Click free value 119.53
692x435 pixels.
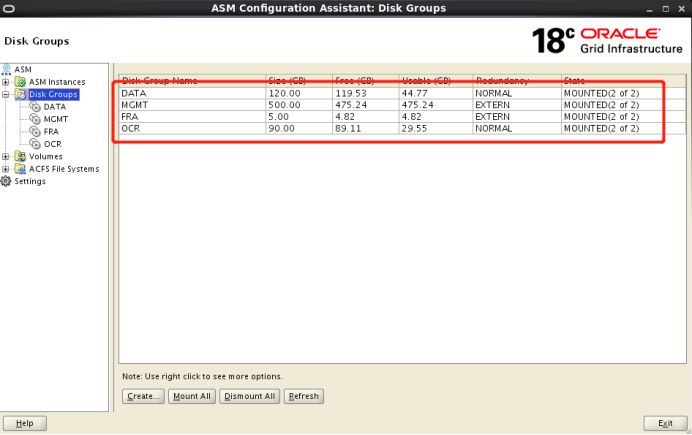click(x=350, y=93)
